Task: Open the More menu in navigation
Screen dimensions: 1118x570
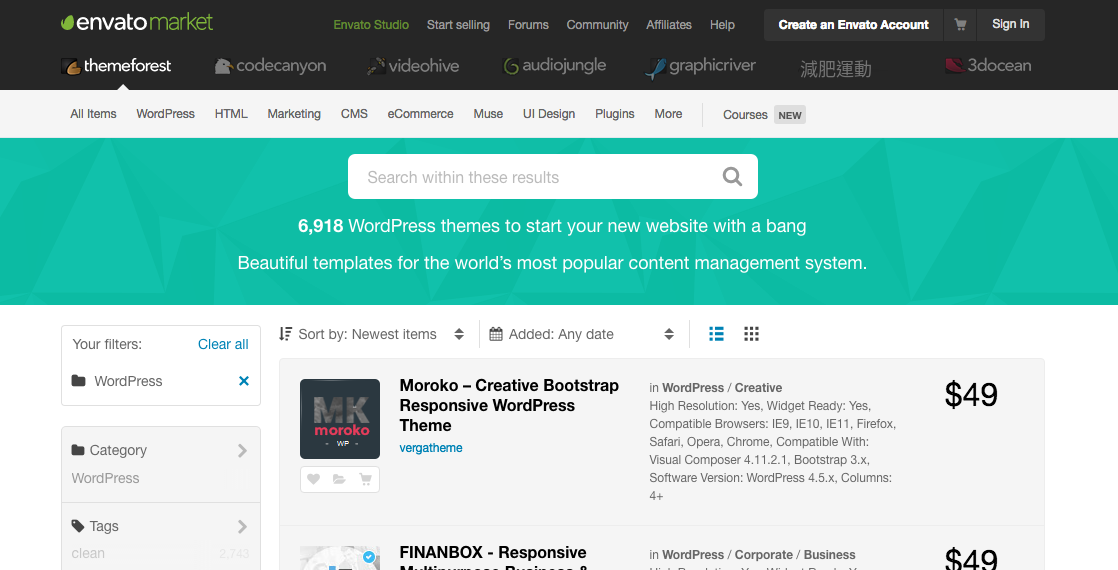Action: pyautogui.click(x=668, y=113)
